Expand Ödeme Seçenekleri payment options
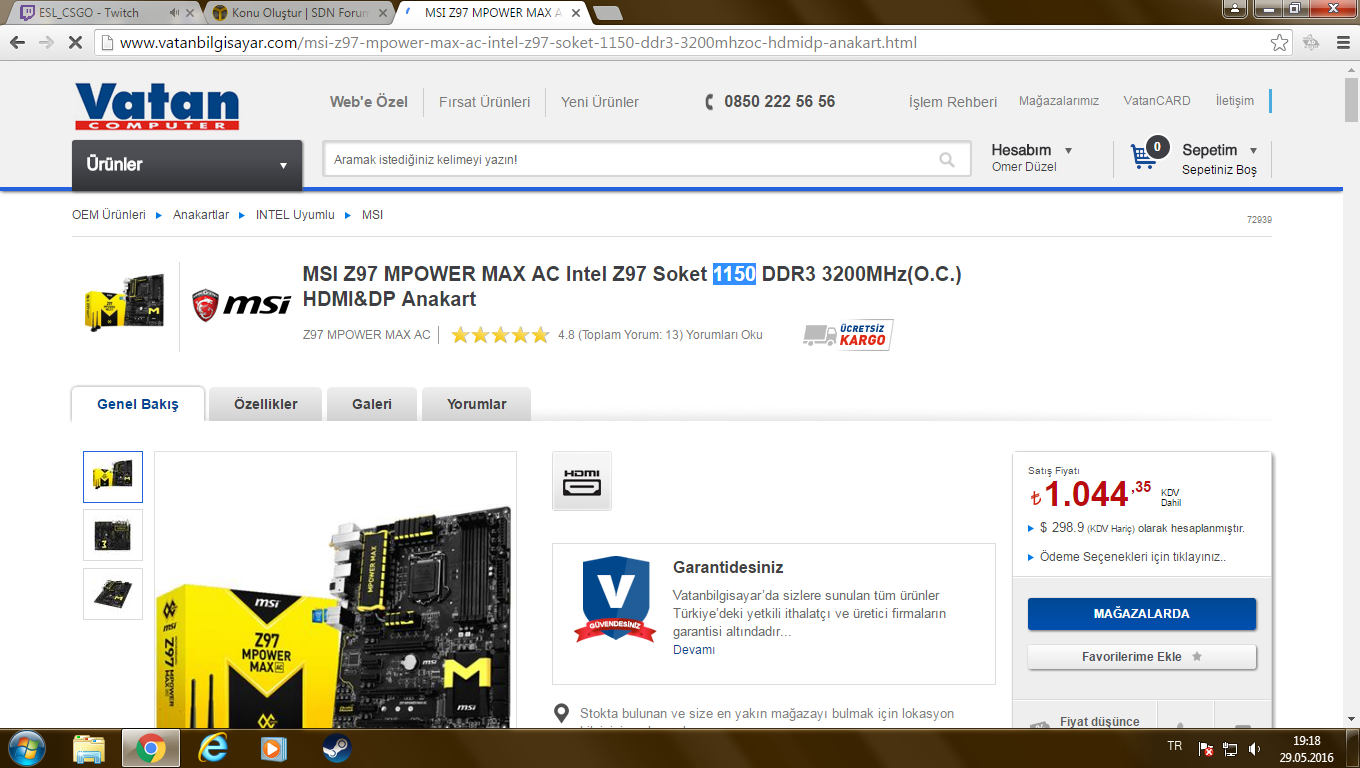The image size is (1360, 768). (1133, 557)
